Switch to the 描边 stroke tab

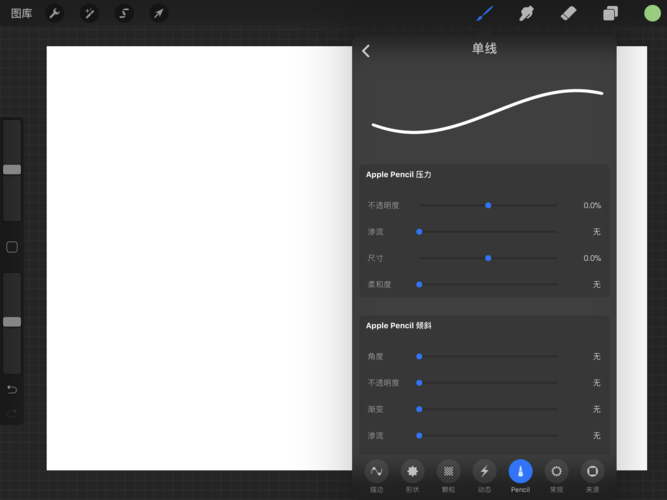pos(376,477)
